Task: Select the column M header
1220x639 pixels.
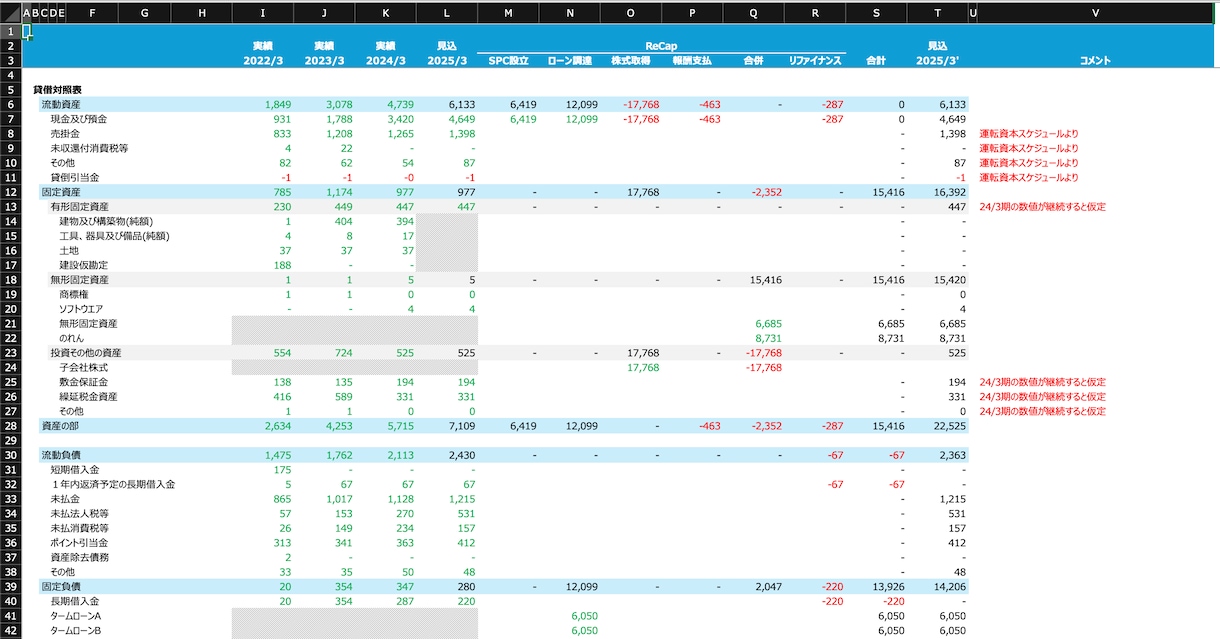Action: pos(508,13)
